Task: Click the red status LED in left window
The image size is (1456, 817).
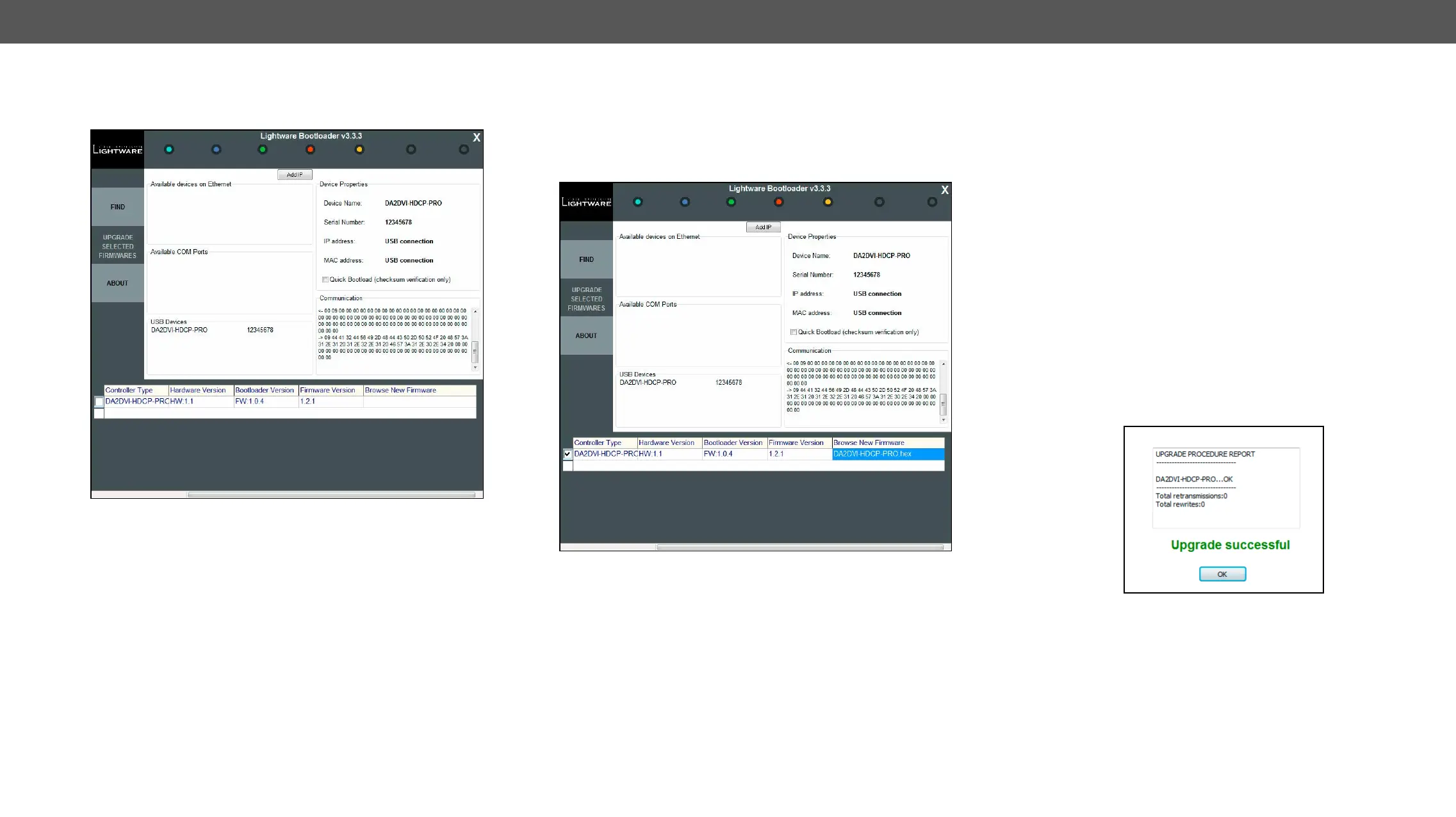Action: (311, 150)
